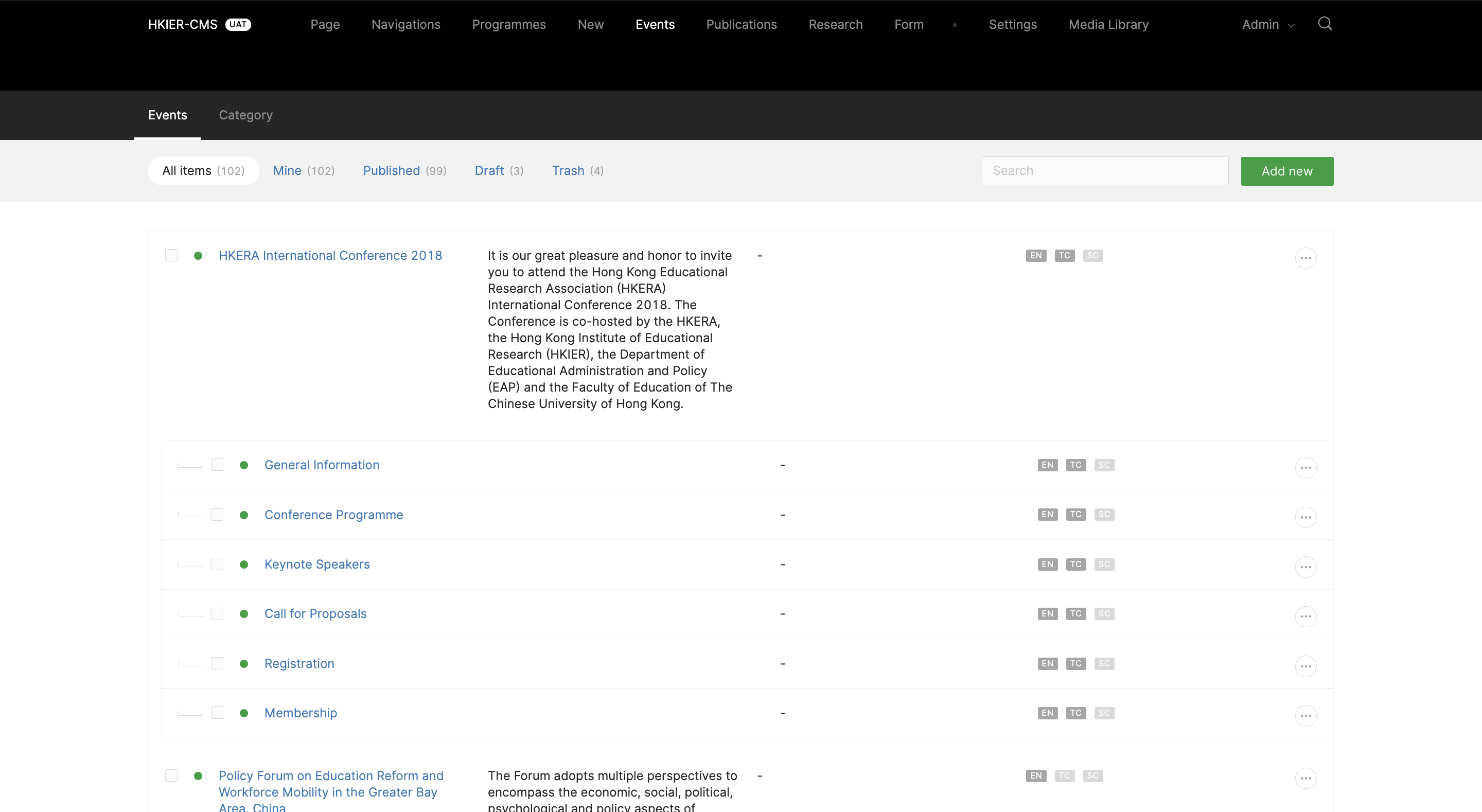Viewport: 1482px width, 812px height.
Task: Expand the Admin user dropdown
Action: coord(1267,24)
